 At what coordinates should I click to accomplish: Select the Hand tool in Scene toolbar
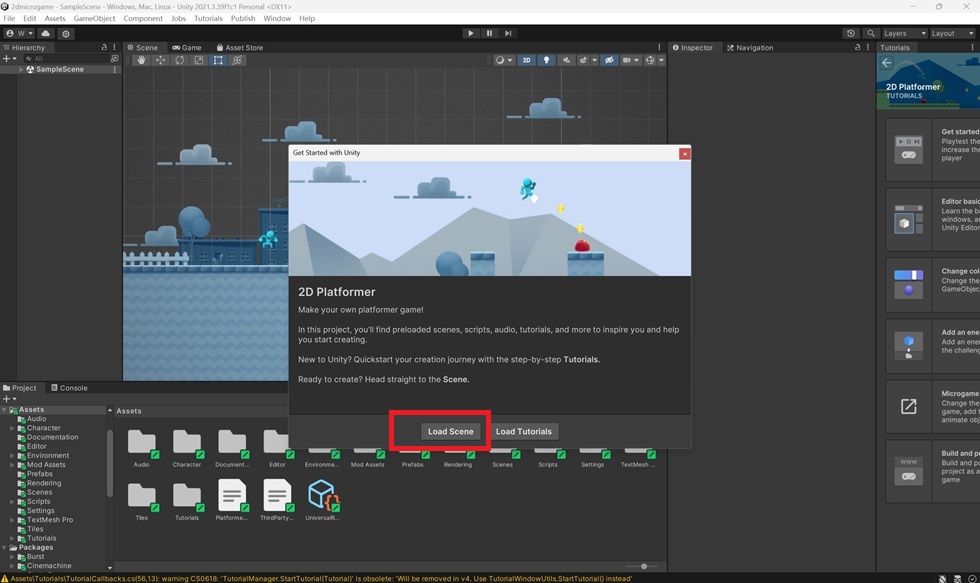click(141, 60)
